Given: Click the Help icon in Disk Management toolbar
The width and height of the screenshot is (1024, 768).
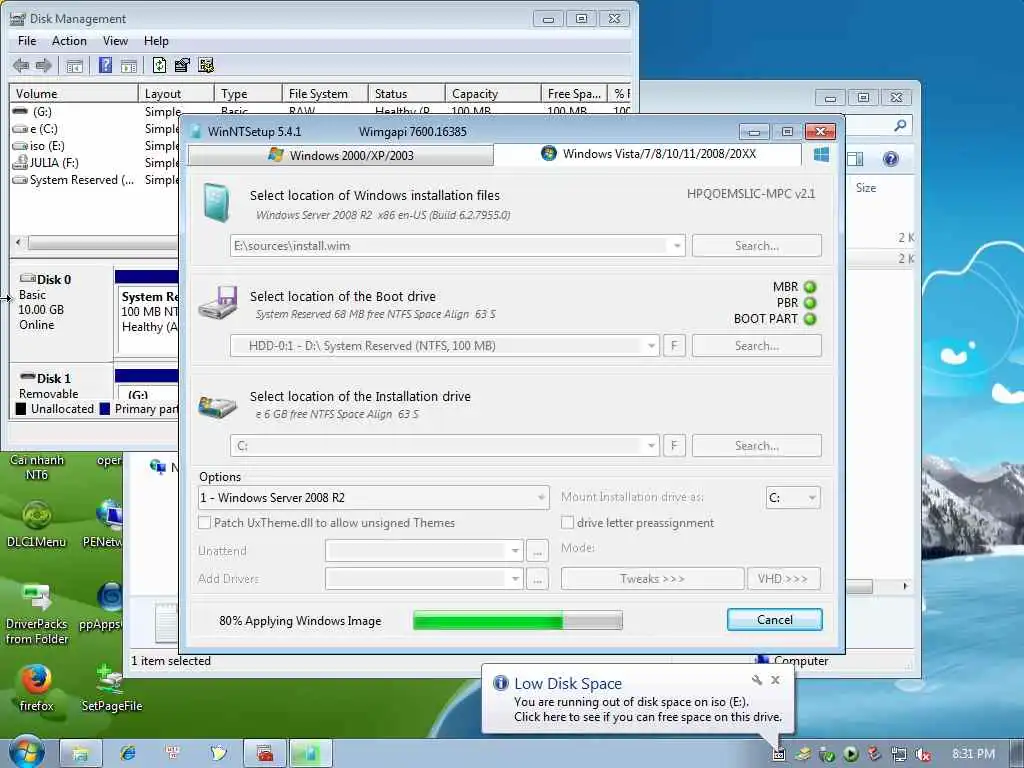Looking at the screenshot, I should [105, 65].
